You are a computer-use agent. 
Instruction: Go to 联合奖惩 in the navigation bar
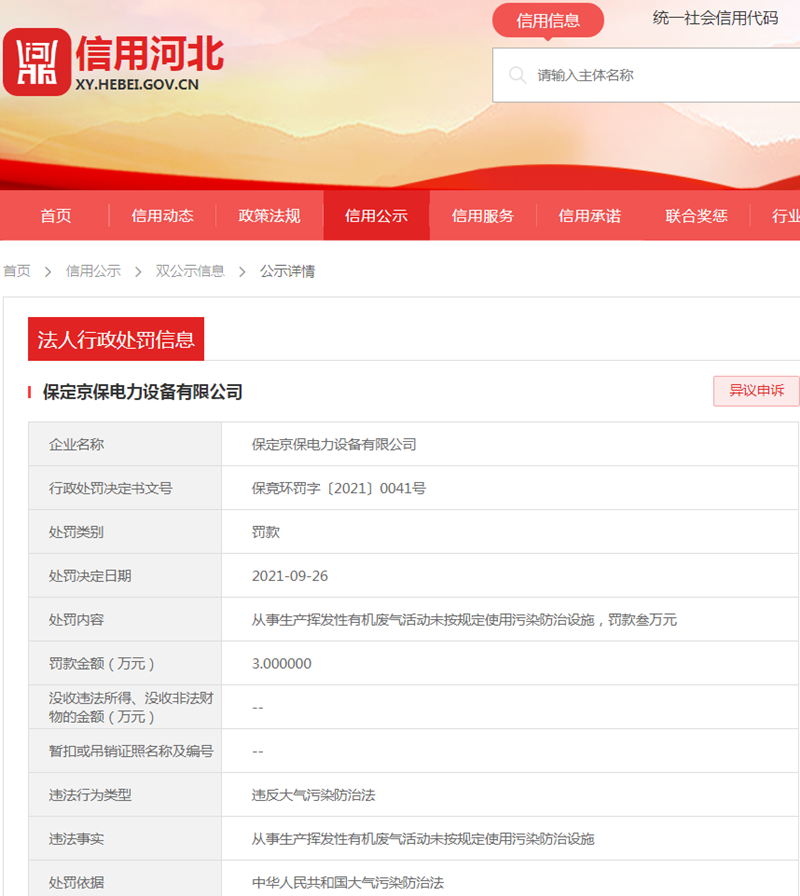pyautogui.click(x=697, y=215)
